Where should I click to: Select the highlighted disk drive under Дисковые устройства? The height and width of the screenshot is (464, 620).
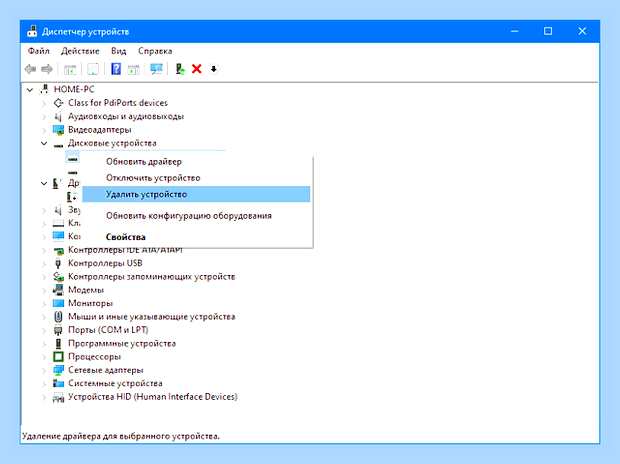[73, 159]
